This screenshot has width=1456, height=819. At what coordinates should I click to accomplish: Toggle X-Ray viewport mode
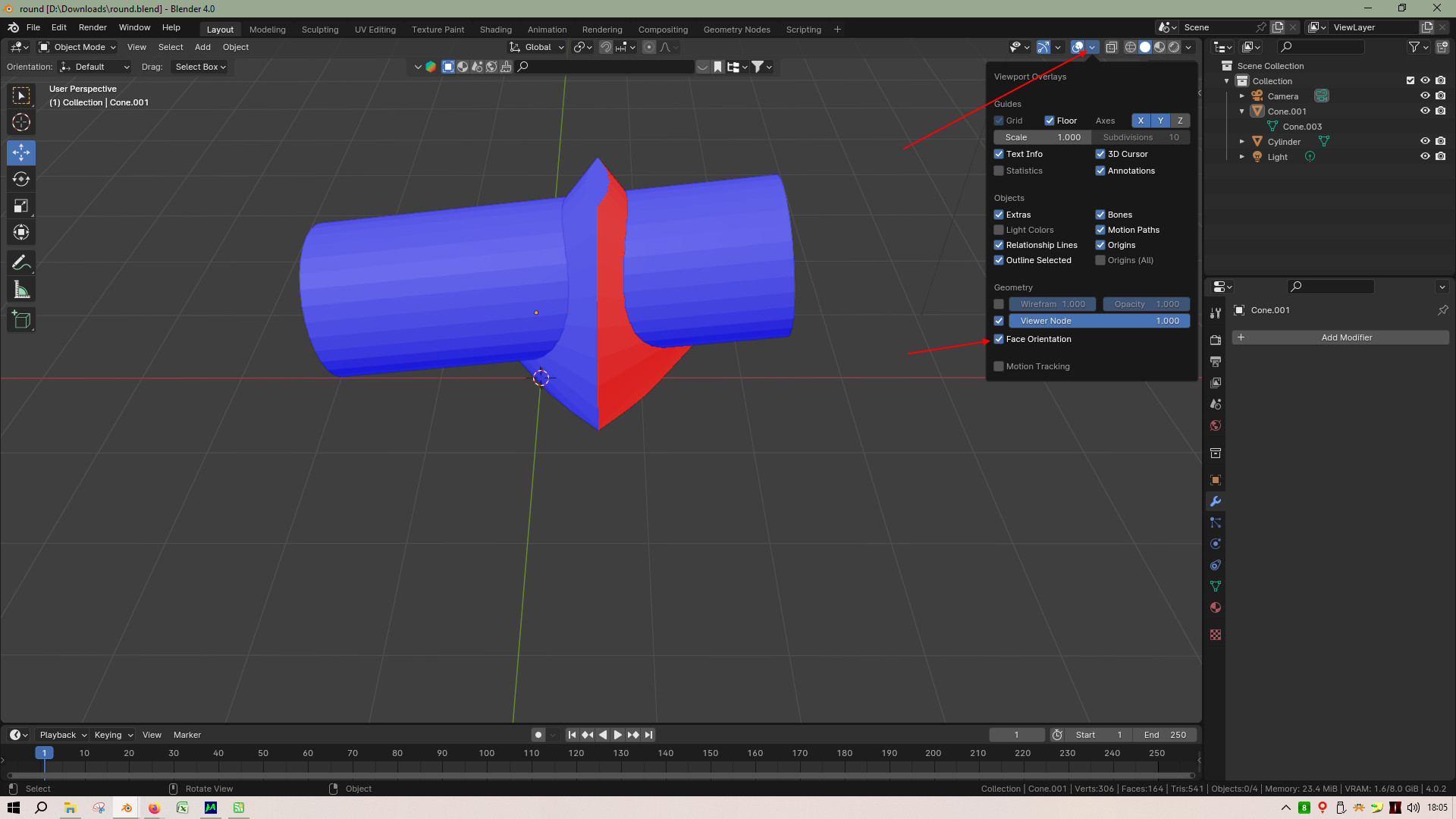click(x=1112, y=47)
